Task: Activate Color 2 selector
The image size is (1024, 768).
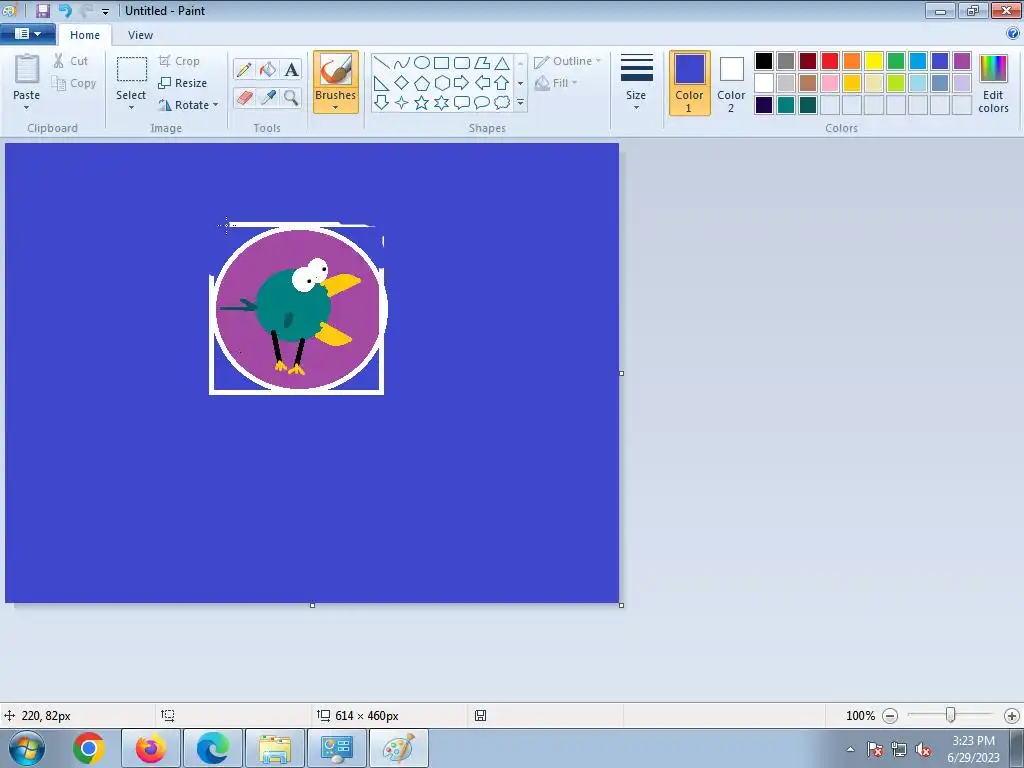Action: point(731,83)
